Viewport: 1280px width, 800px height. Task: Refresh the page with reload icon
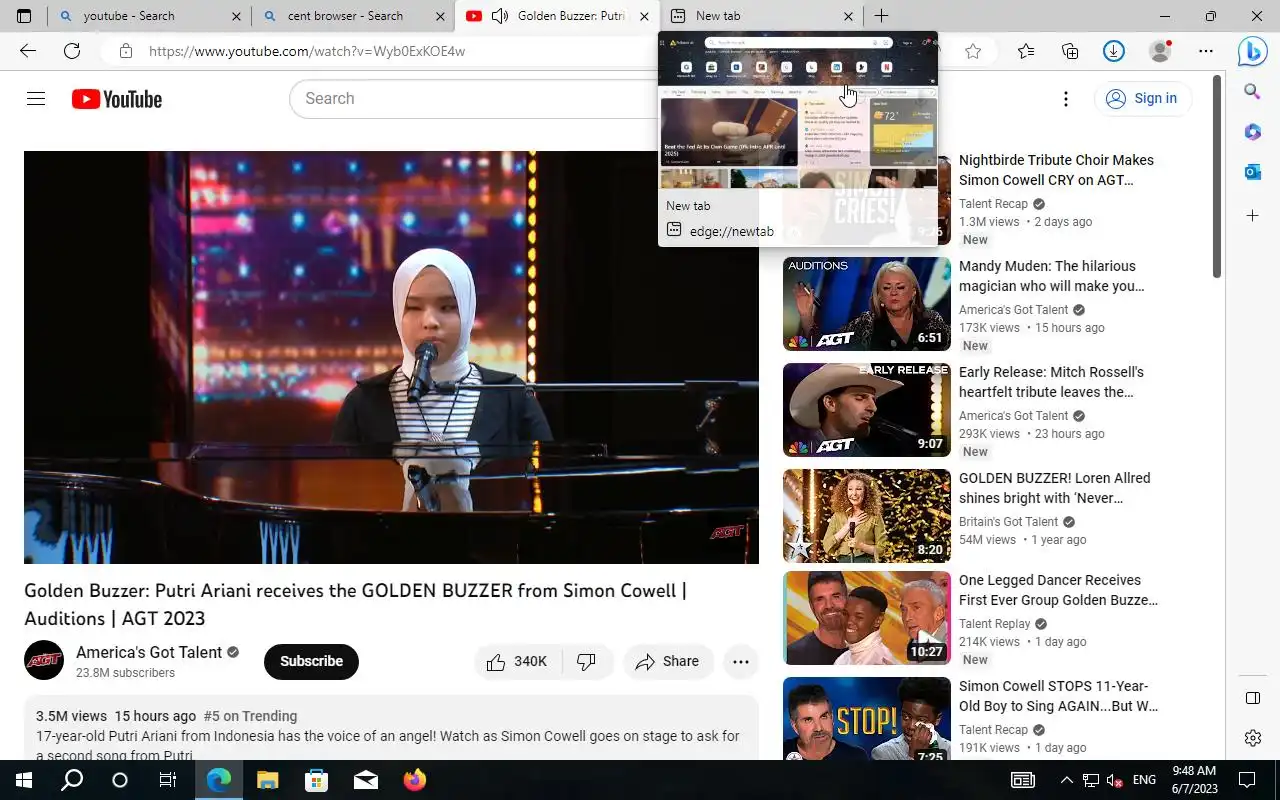coord(72,51)
